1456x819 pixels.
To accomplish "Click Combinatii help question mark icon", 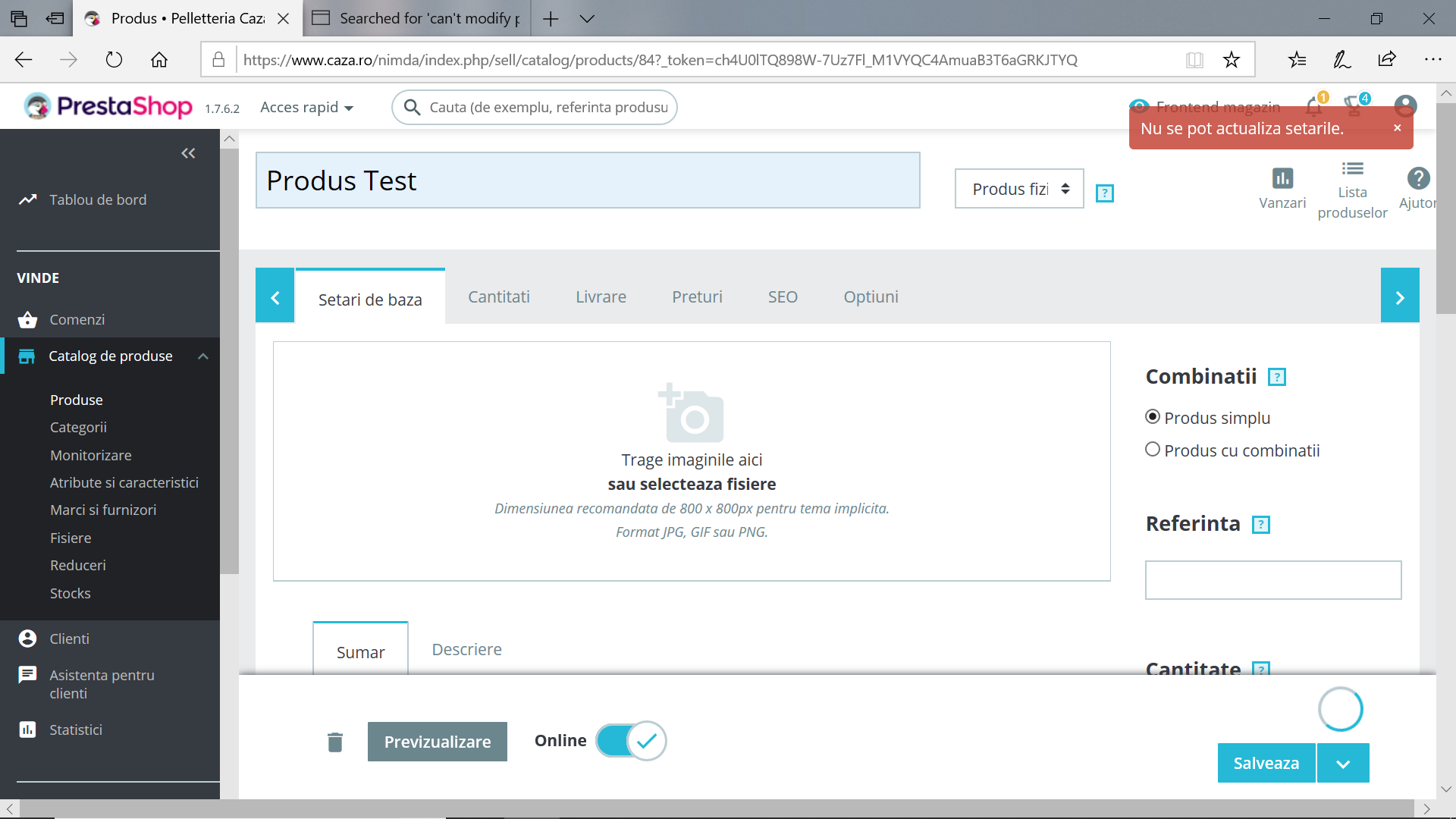I will coord(1277,377).
